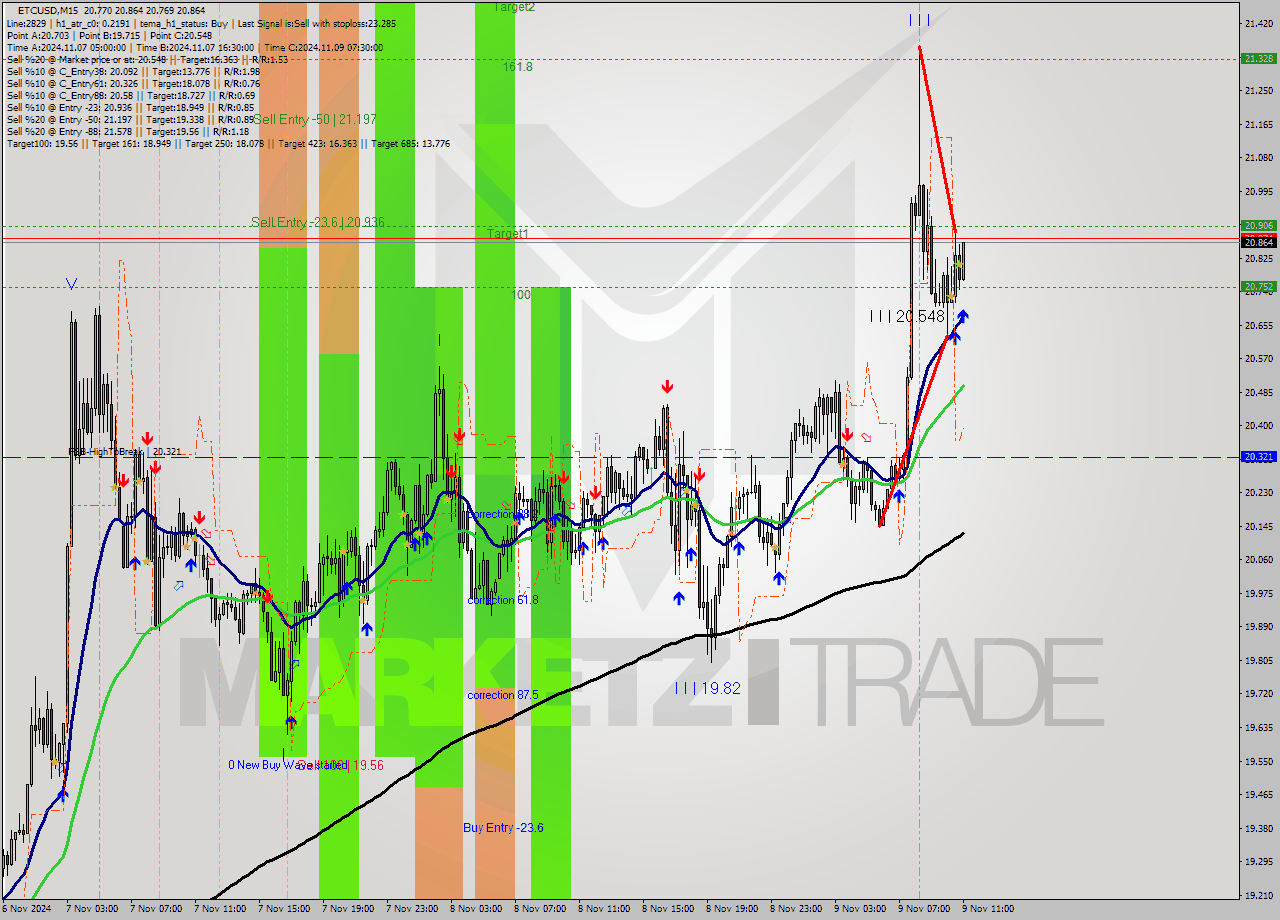
Task: Click the 'Point A:20.703' info line
Action: point(109,35)
